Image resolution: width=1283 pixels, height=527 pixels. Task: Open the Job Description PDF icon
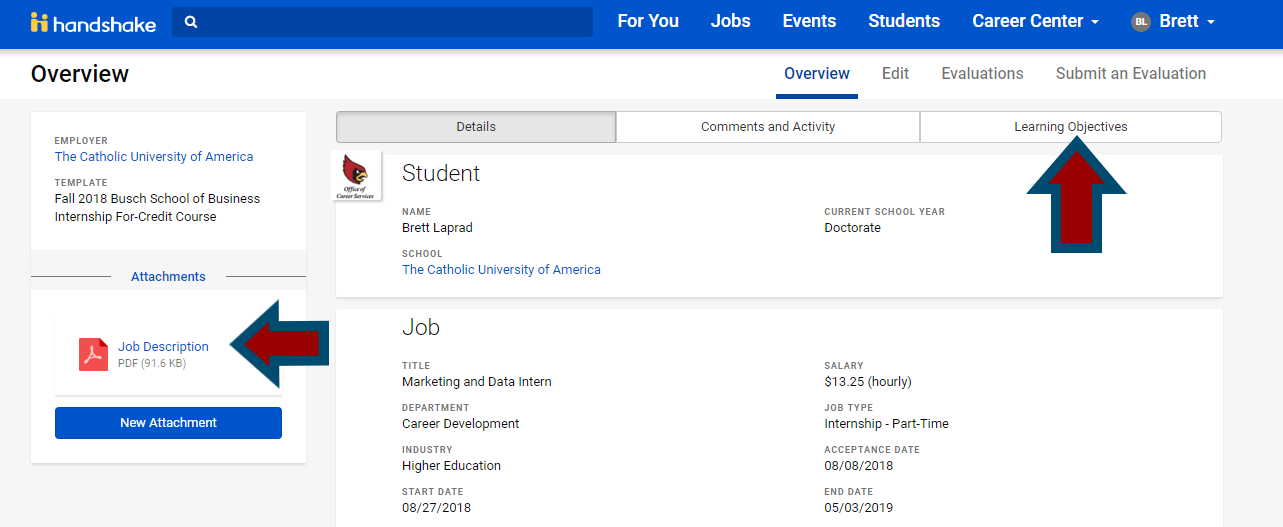93,354
